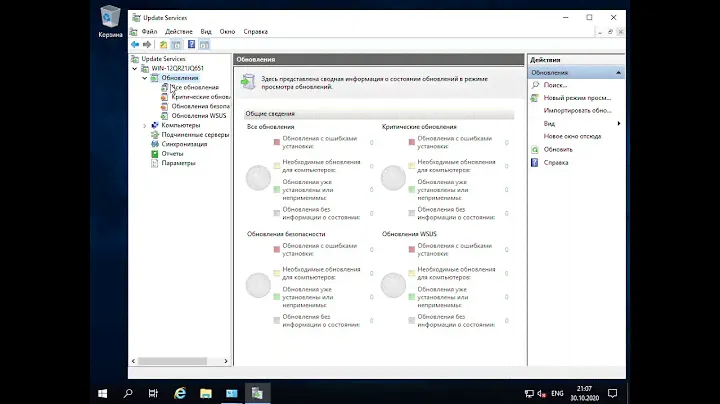The width and height of the screenshot is (720, 404).
Task: Open Internet Explorer from the taskbar
Action: 181,393
